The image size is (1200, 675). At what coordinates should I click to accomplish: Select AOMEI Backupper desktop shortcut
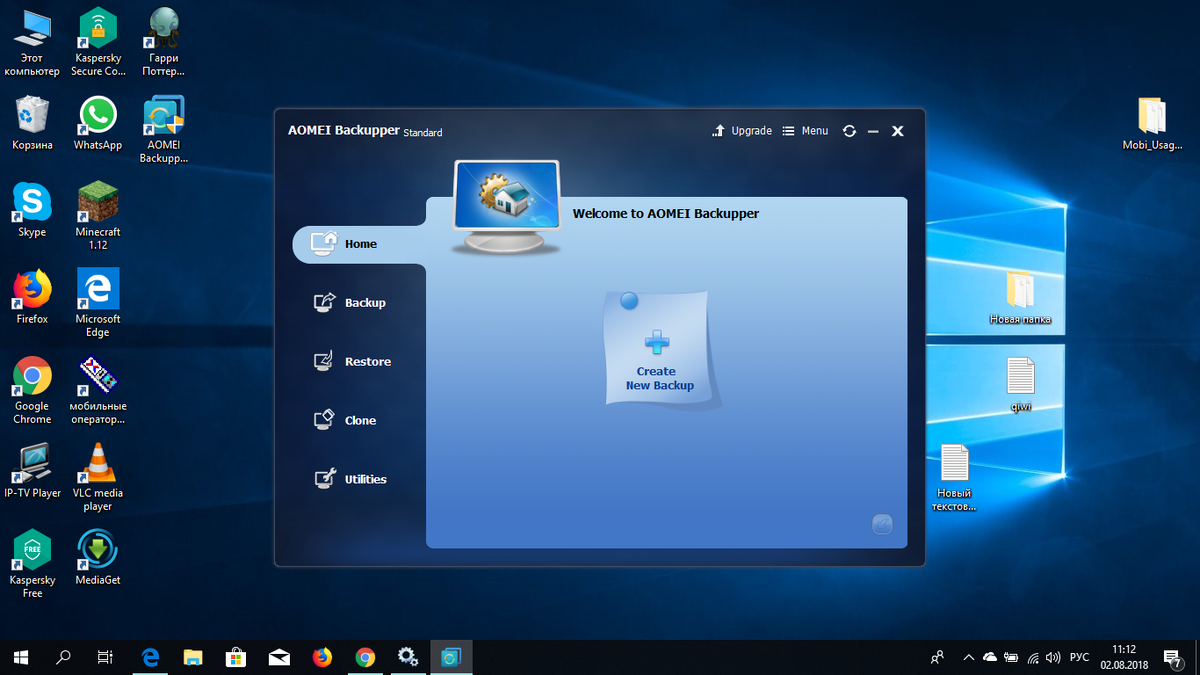click(164, 130)
